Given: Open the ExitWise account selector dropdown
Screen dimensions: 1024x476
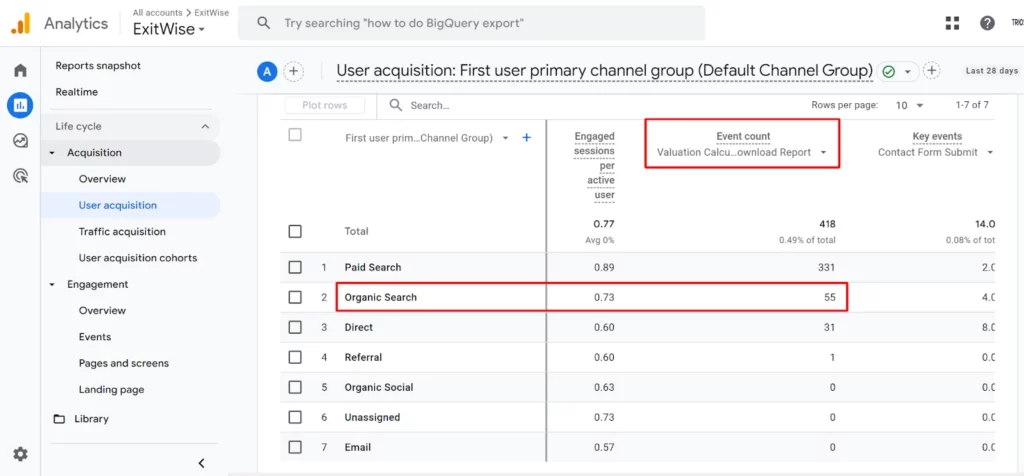Looking at the screenshot, I should point(169,29).
